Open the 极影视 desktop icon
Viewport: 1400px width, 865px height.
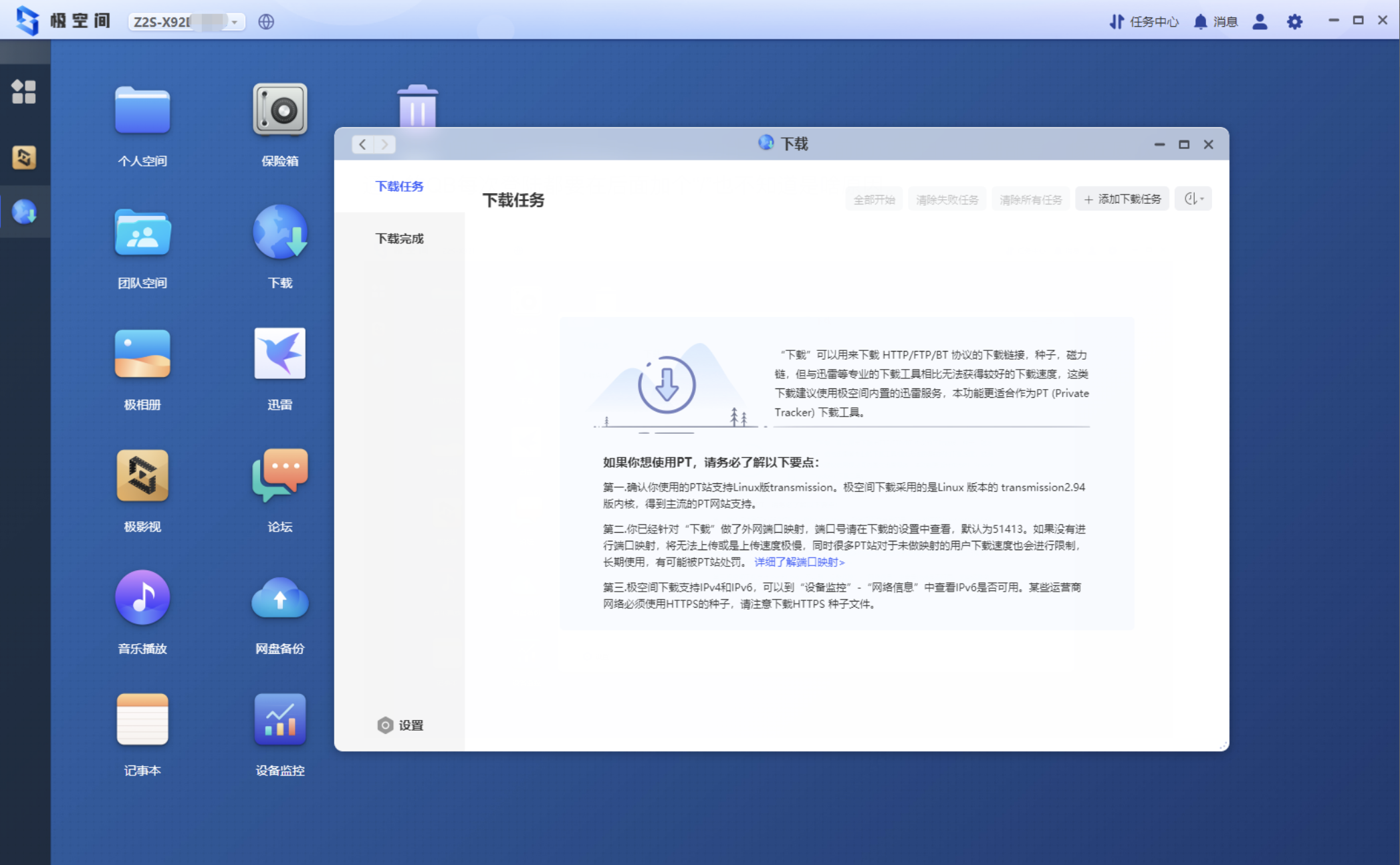pos(142,476)
